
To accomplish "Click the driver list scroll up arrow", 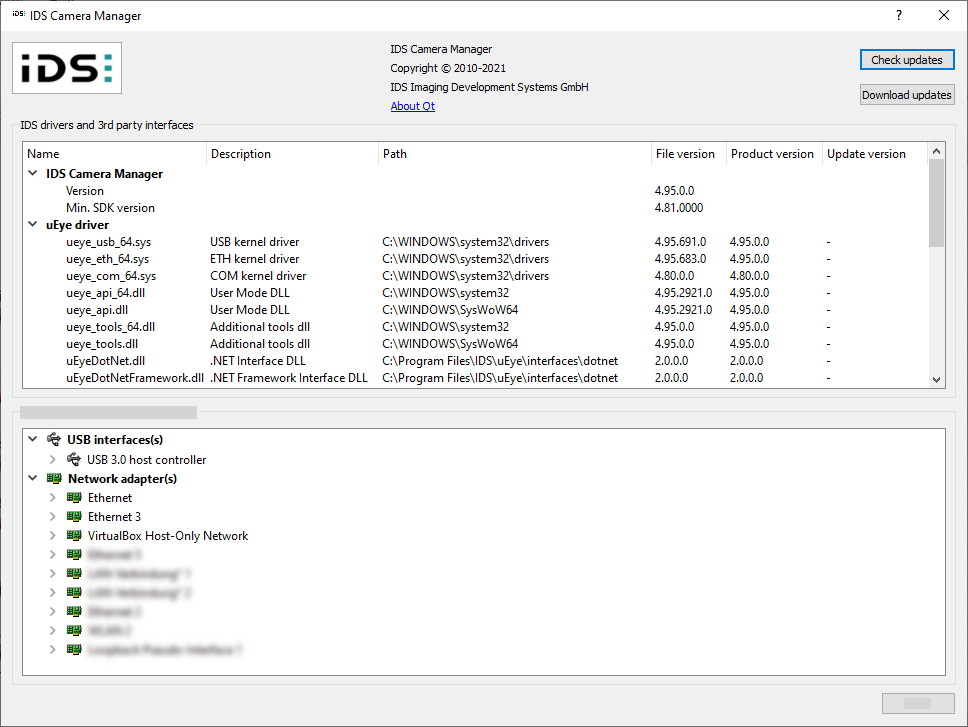I will [937, 151].
